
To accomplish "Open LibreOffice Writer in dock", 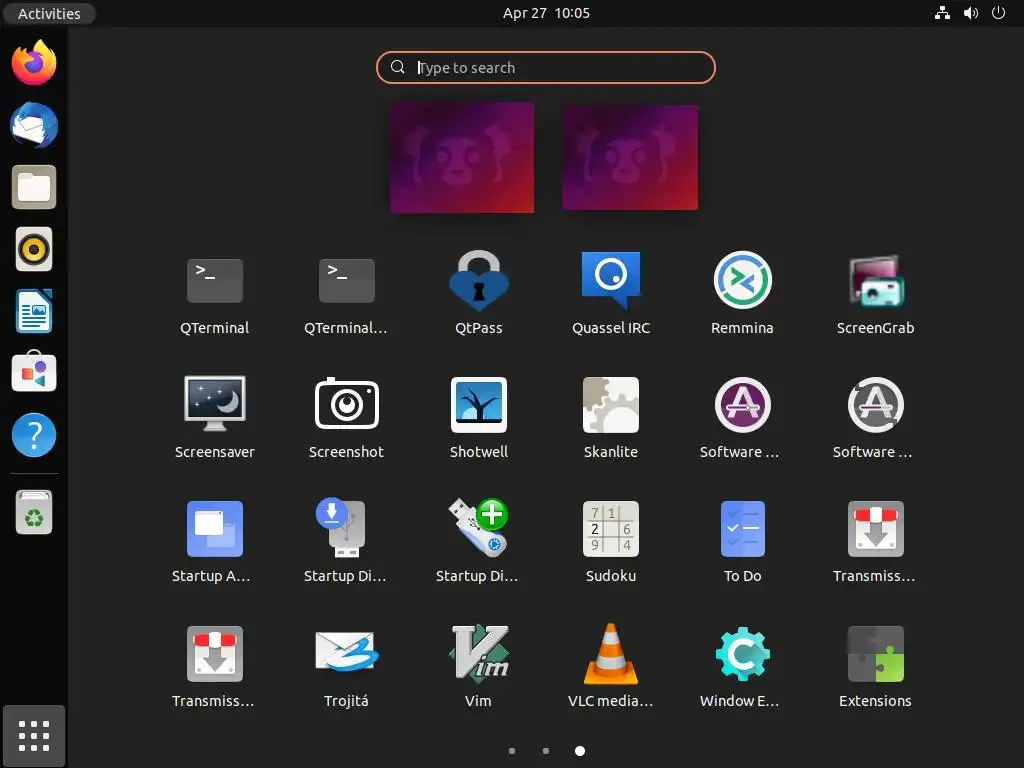I will (x=34, y=311).
